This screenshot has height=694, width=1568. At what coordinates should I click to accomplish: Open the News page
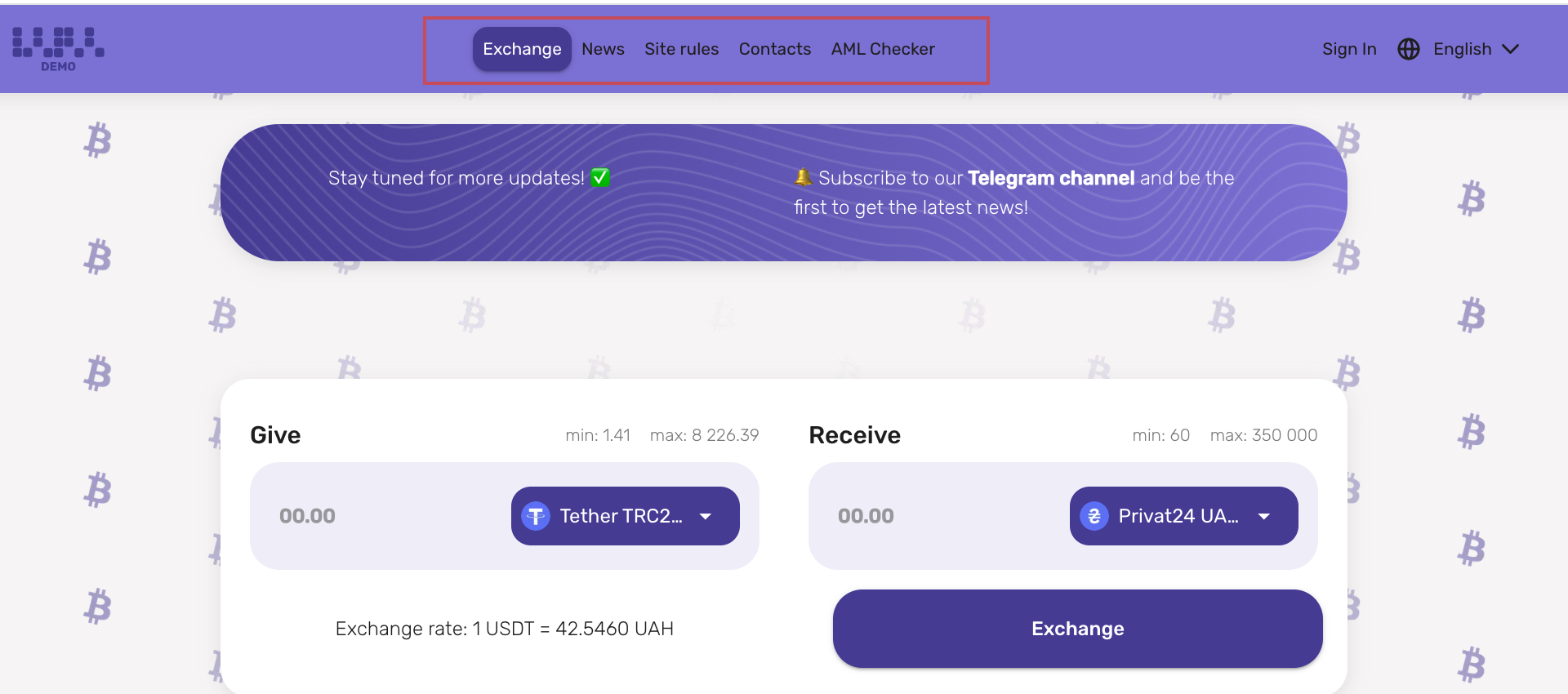[603, 49]
